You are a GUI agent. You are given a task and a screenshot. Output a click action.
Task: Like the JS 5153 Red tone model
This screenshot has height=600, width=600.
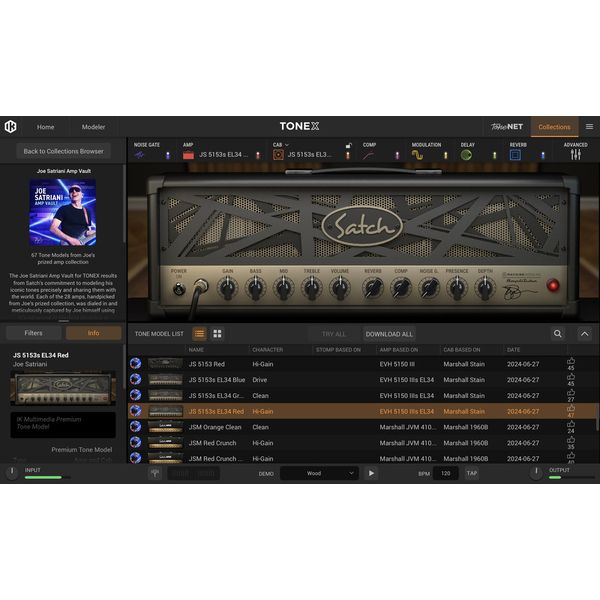[x=571, y=361]
